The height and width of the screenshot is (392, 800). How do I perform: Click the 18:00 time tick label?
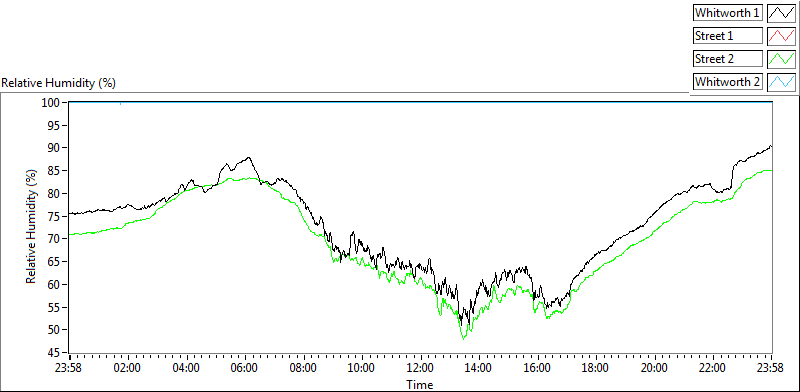[x=596, y=368]
